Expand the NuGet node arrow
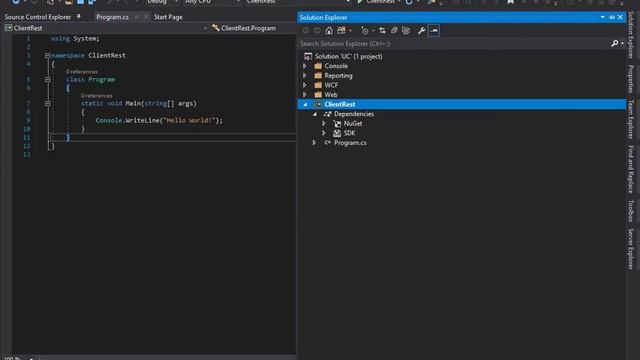640x360 pixels. coord(324,123)
